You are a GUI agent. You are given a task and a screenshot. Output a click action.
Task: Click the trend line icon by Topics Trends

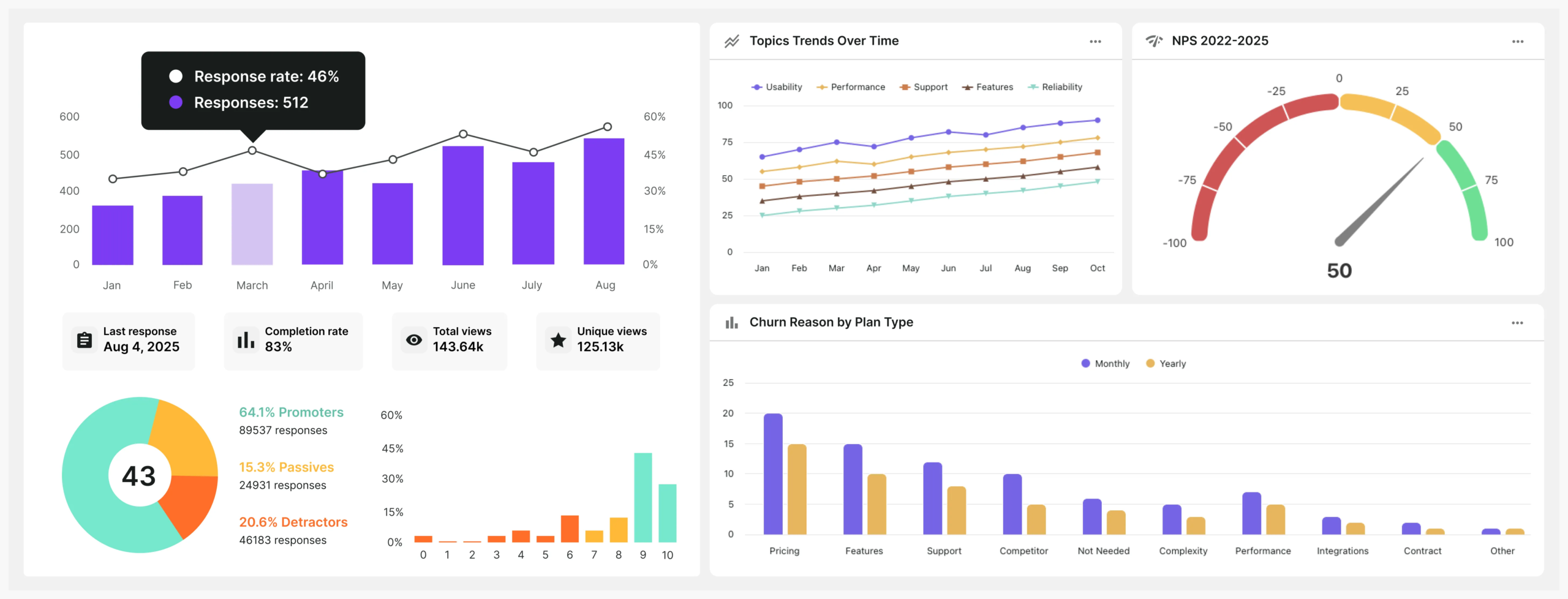(731, 41)
